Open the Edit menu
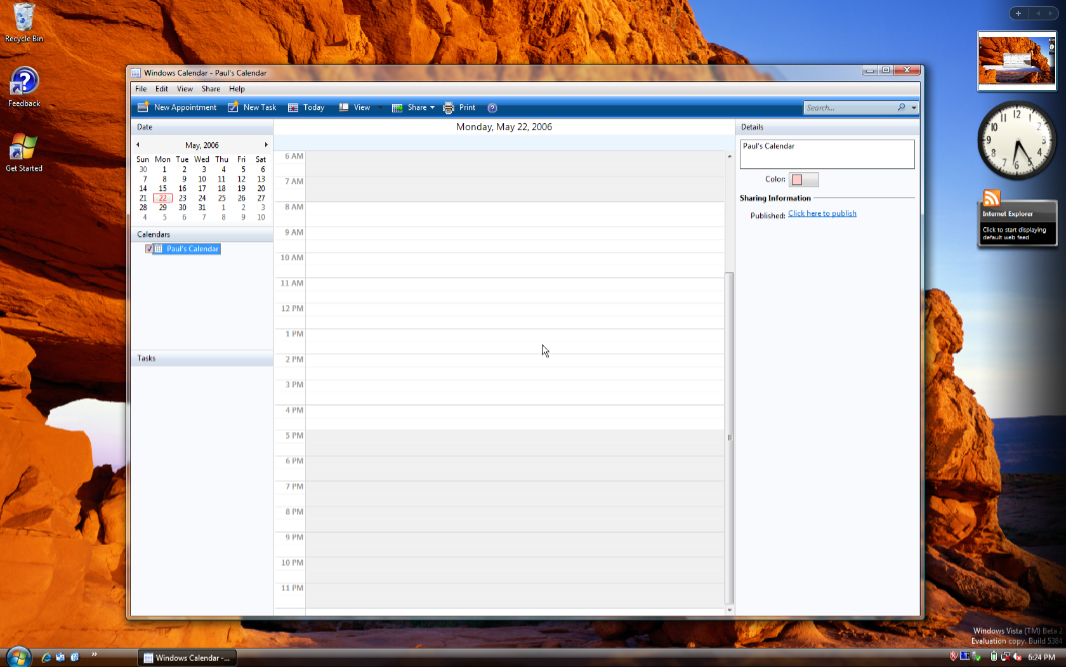Viewport: 1066px width, 667px height. point(161,89)
